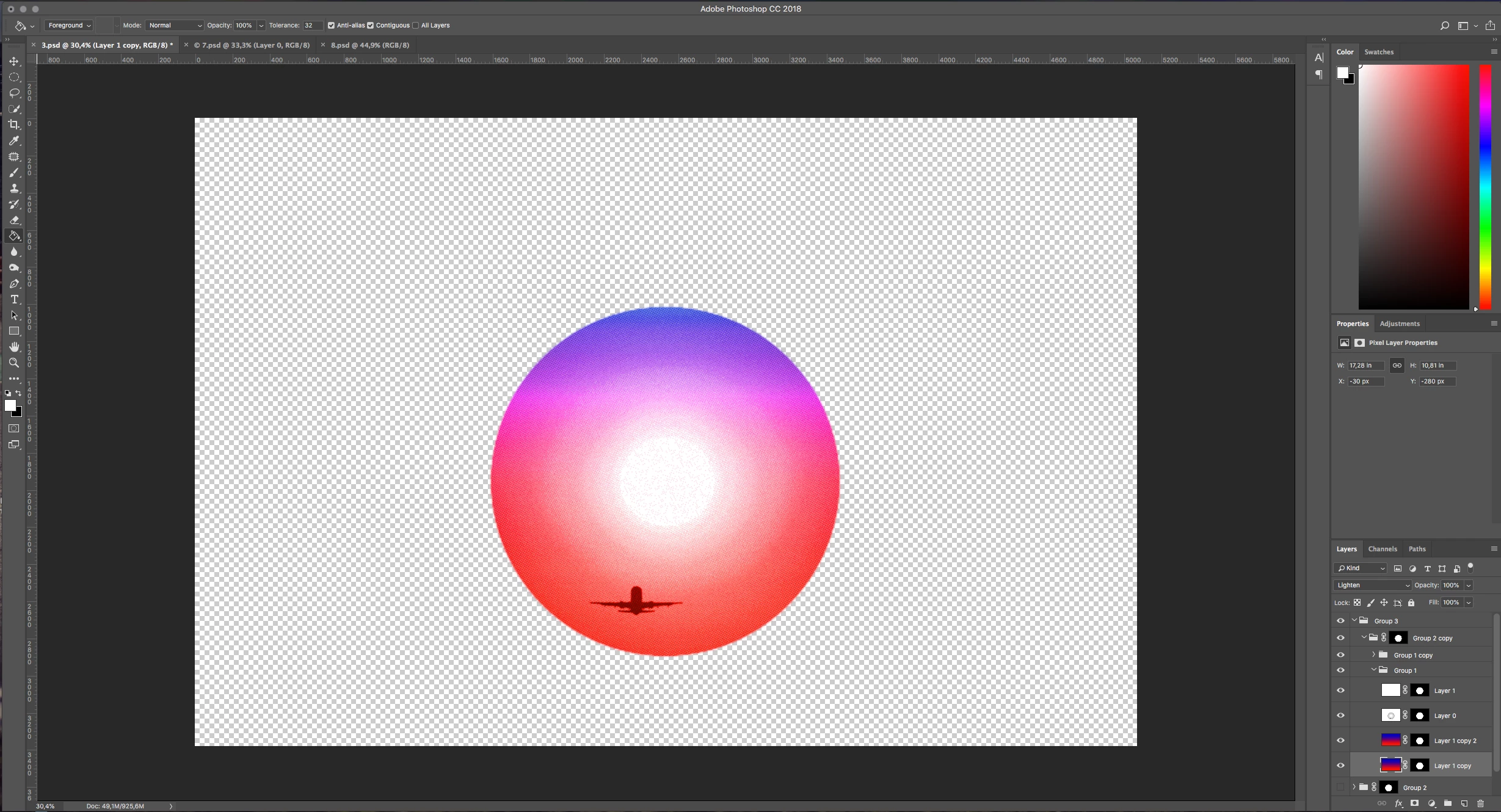Choose the Eyedropper tool
Screen dimensions: 1501x812
click(14, 140)
